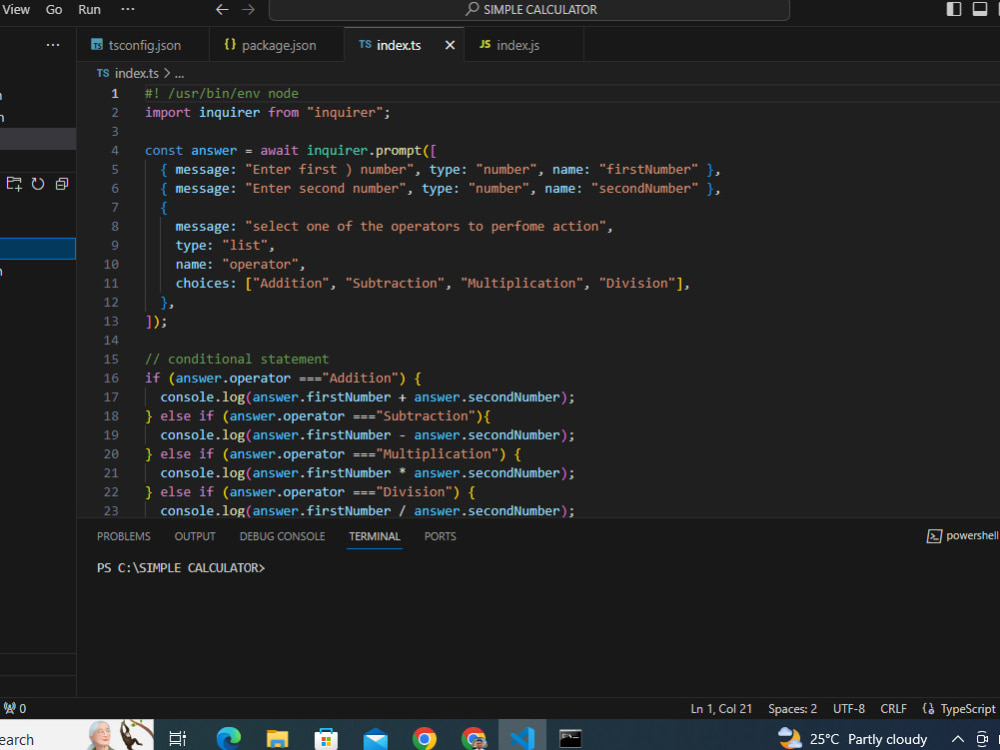Open the command prompt taskbar icon
1000x750 pixels.
click(x=570, y=739)
